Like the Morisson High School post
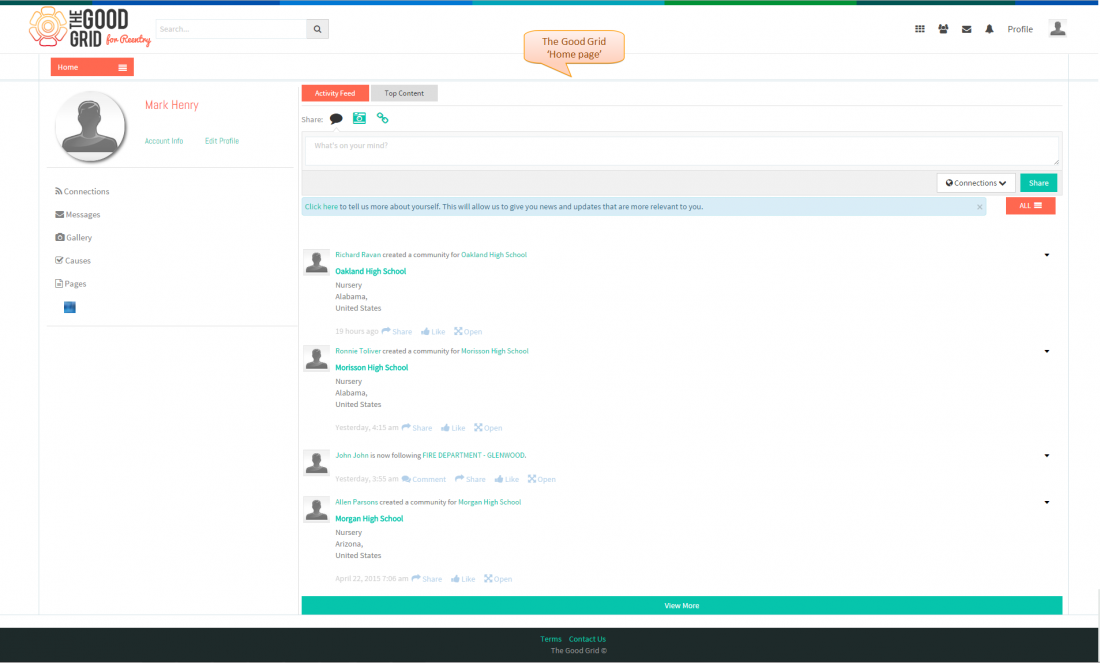Viewport: 1100px width, 663px height. [453, 427]
